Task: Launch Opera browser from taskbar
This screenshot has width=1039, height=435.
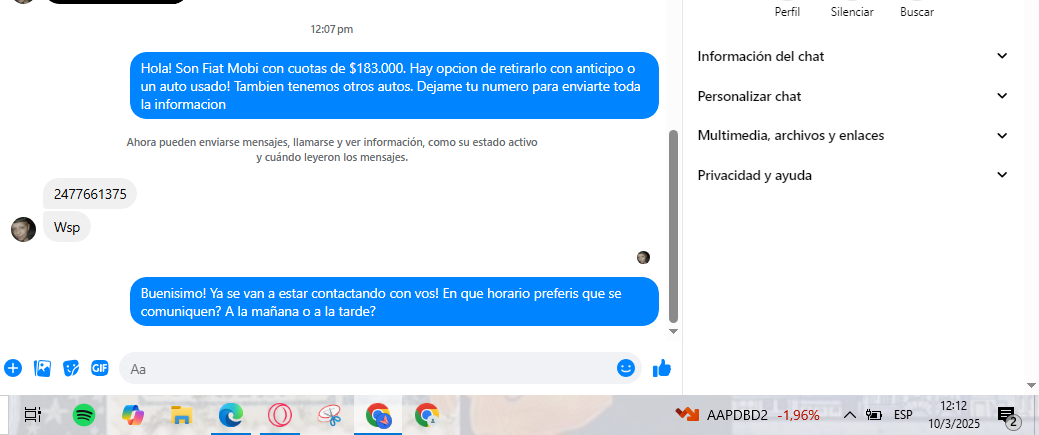Action: (280, 415)
